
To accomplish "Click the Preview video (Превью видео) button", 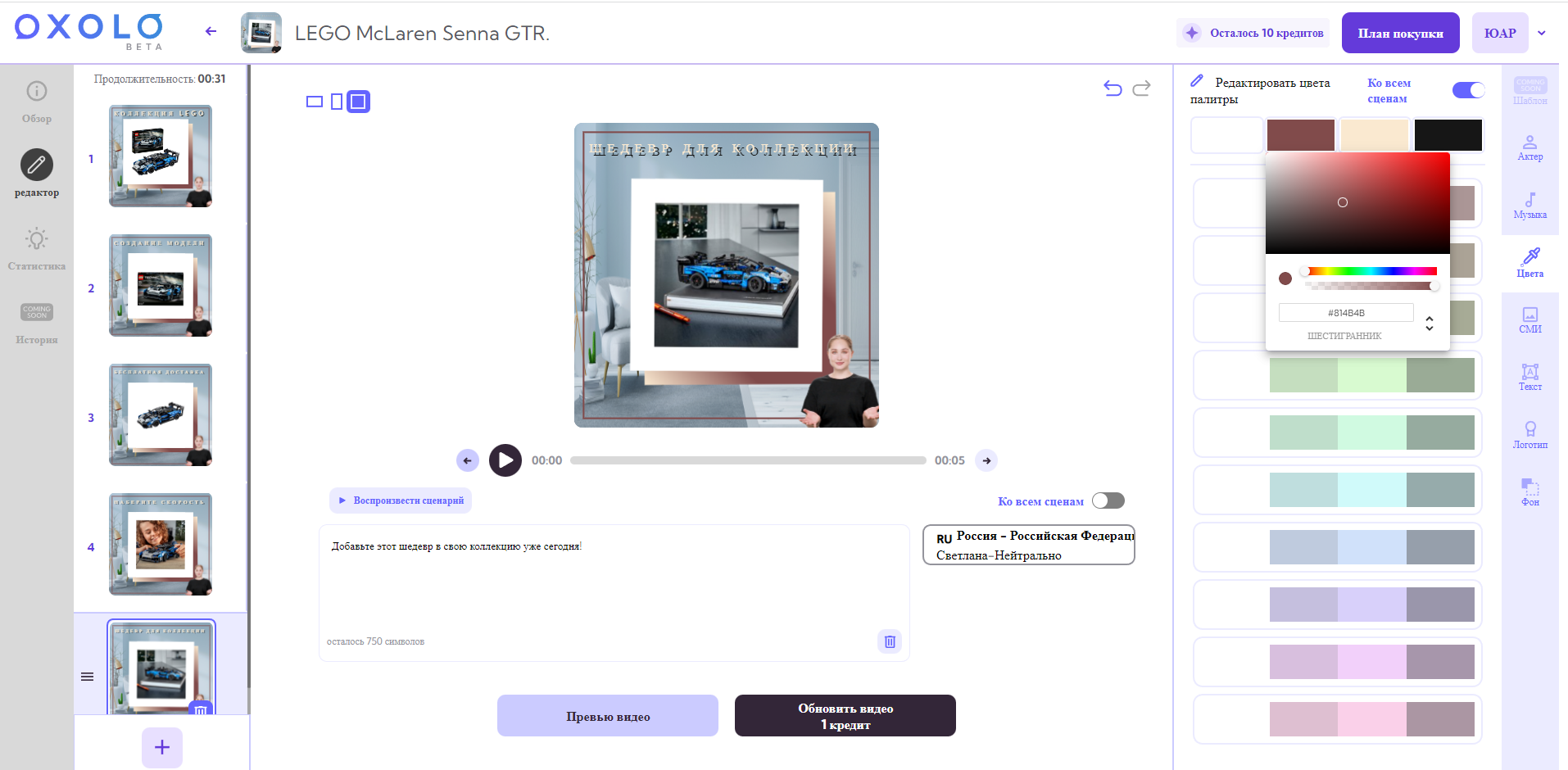I will coord(608,716).
